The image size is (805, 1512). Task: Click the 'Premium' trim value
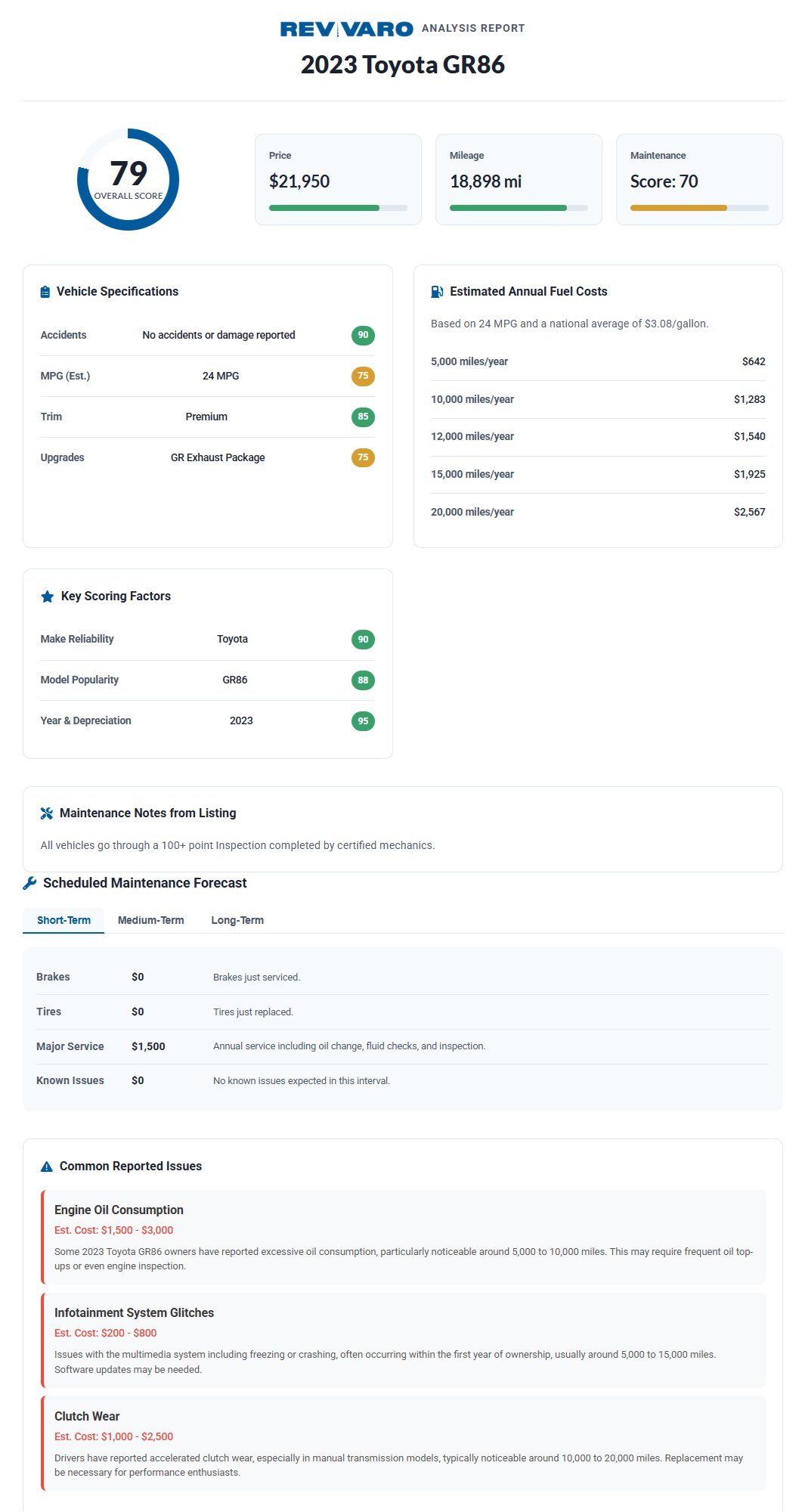click(x=206, y=417)
